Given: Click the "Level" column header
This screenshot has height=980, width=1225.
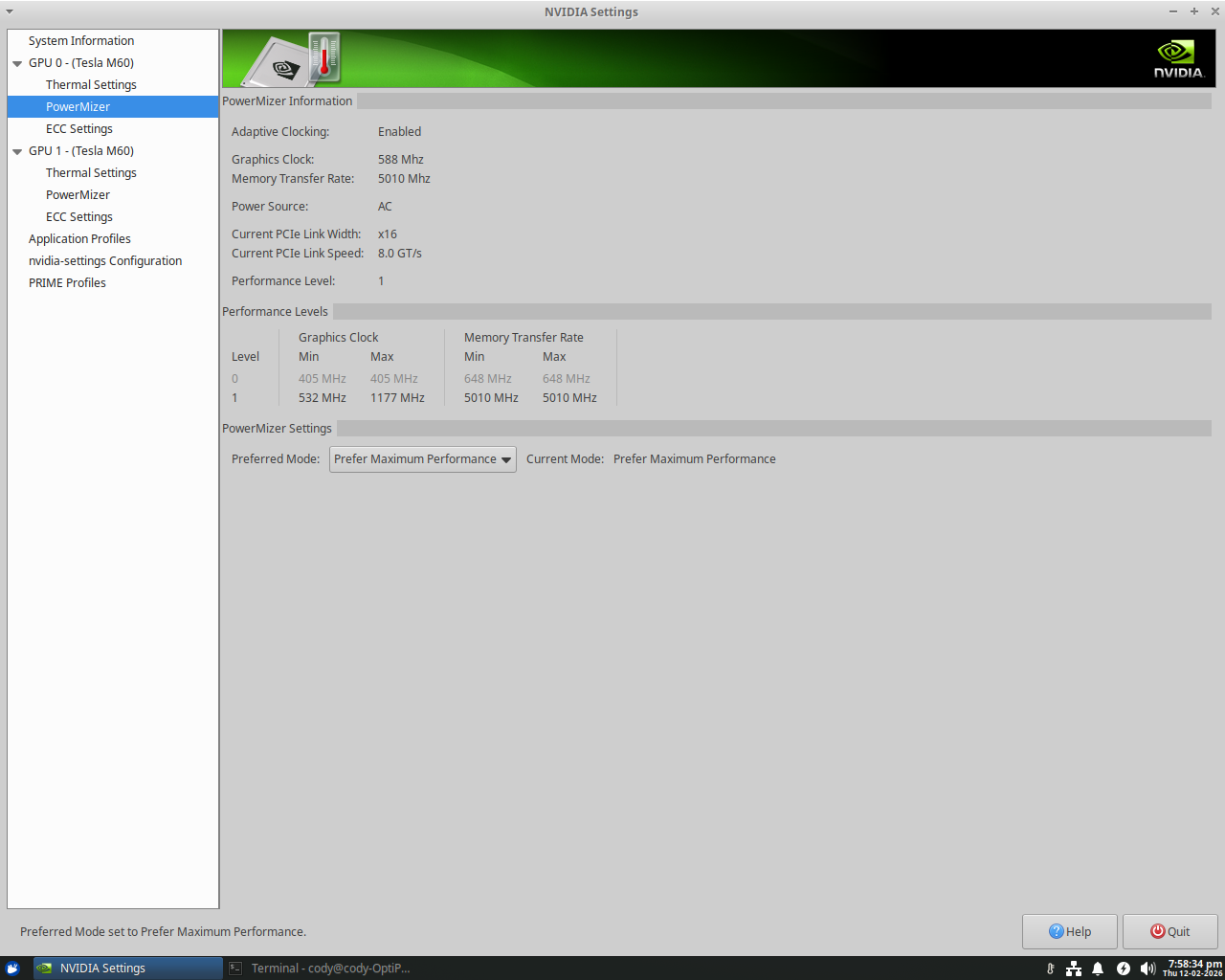Looking at the screenshot, I should click(245, 357).
